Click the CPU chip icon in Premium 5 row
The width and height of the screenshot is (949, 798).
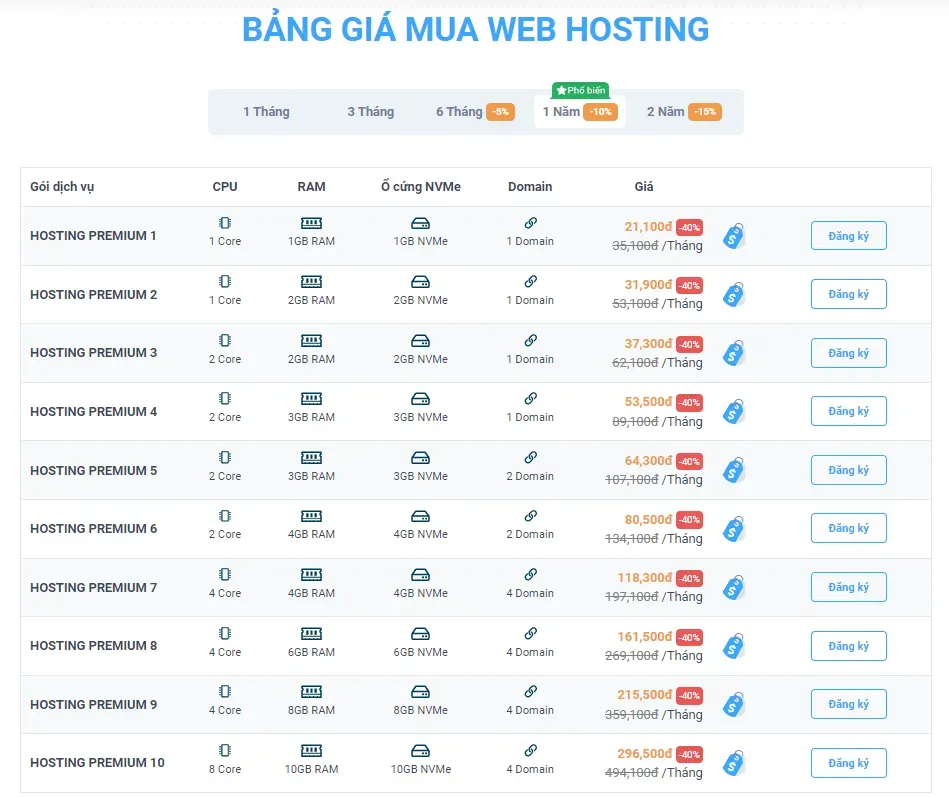(x=225, y=457)
